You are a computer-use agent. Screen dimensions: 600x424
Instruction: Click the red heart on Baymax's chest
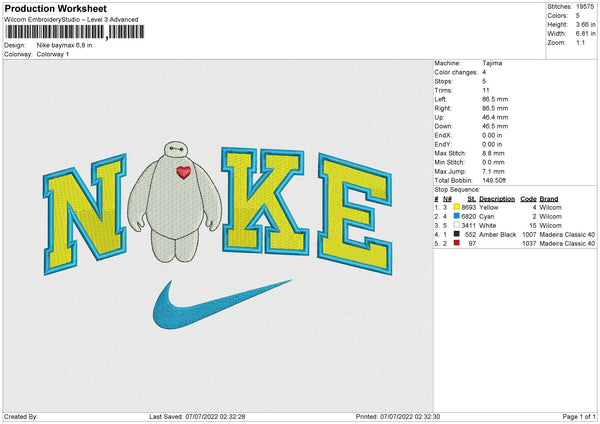click(184, 172)
